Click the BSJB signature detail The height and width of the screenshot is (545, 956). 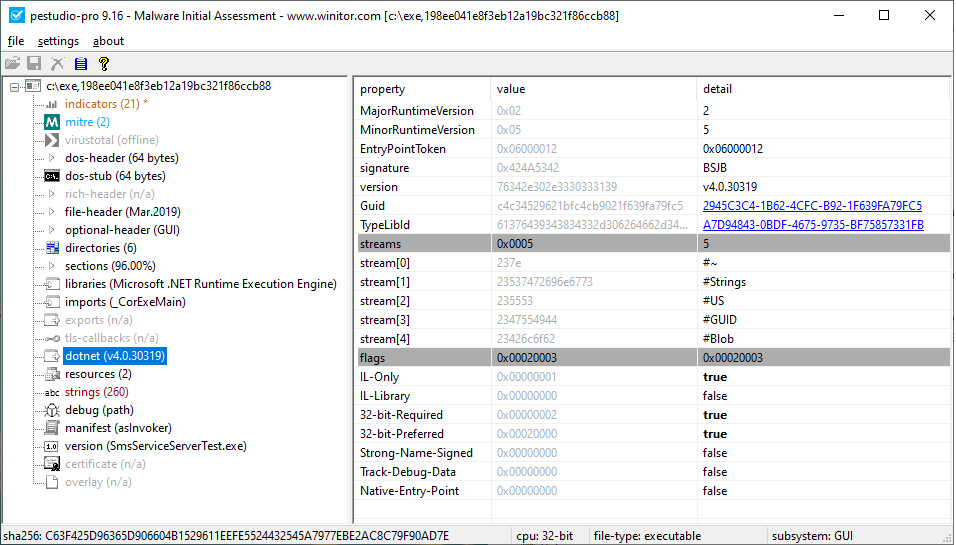pos(715,168)
